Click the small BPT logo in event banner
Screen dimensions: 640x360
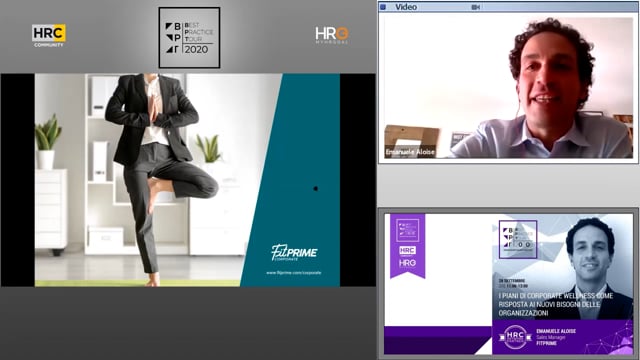click(518, 239)
